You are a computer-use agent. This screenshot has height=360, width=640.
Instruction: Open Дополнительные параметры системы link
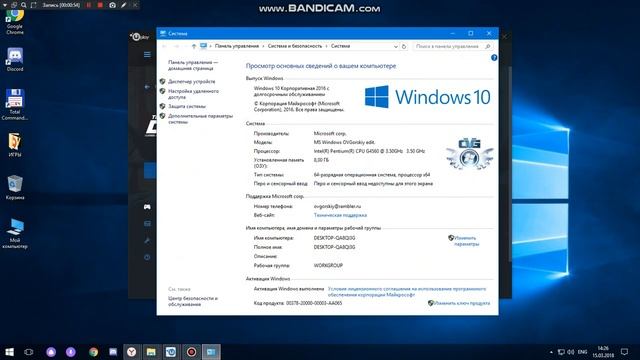tap(200, 119)
